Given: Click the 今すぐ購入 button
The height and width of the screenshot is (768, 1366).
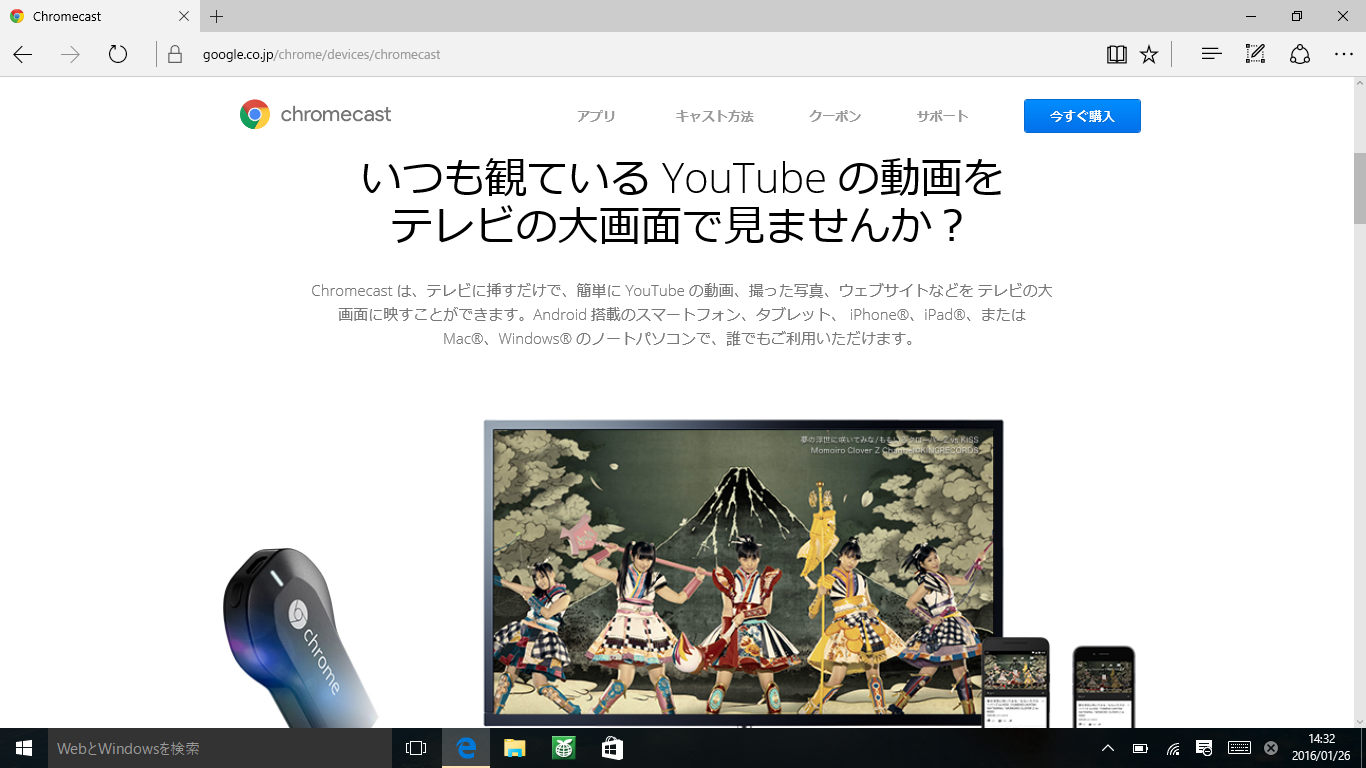Looking at the screenshot, I should point(1082,116).
